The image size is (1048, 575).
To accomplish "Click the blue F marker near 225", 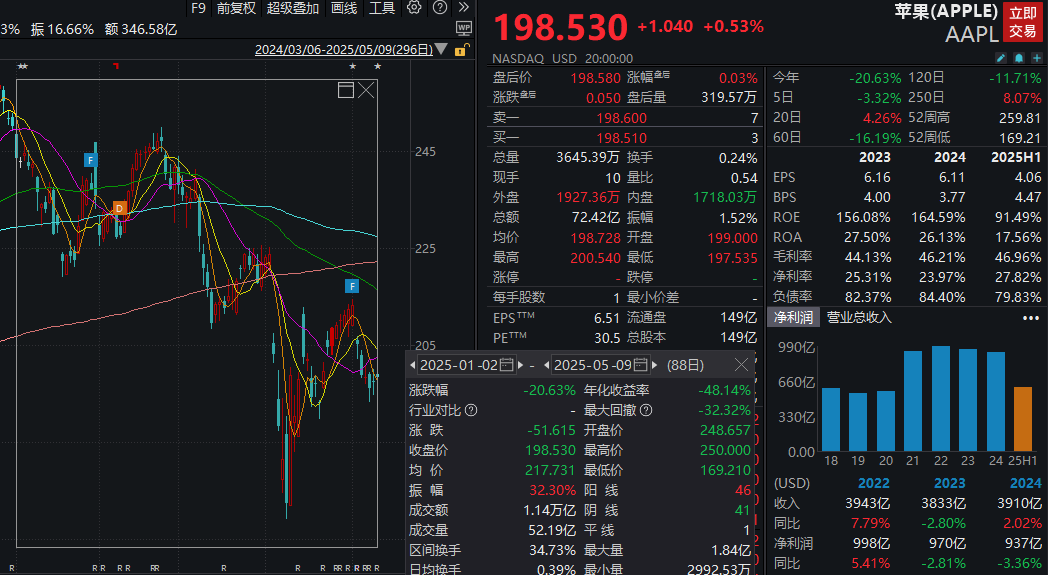I will click(352, 286).
